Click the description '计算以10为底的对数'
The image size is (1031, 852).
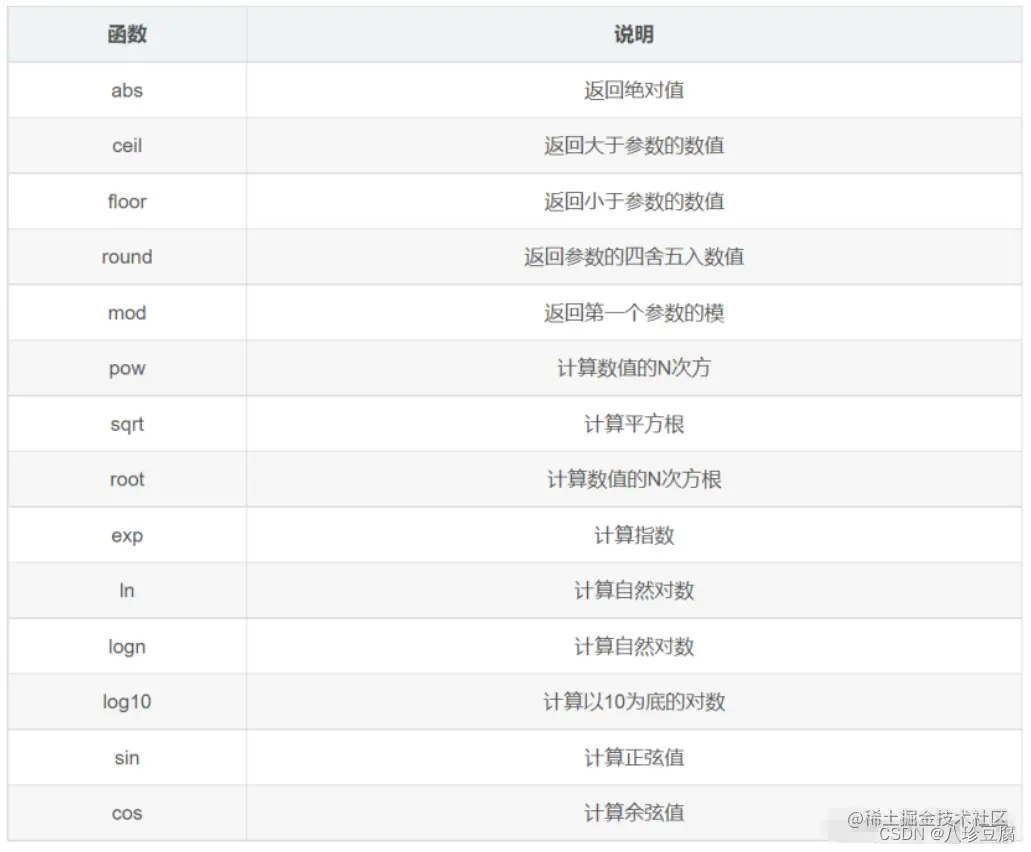634,701
